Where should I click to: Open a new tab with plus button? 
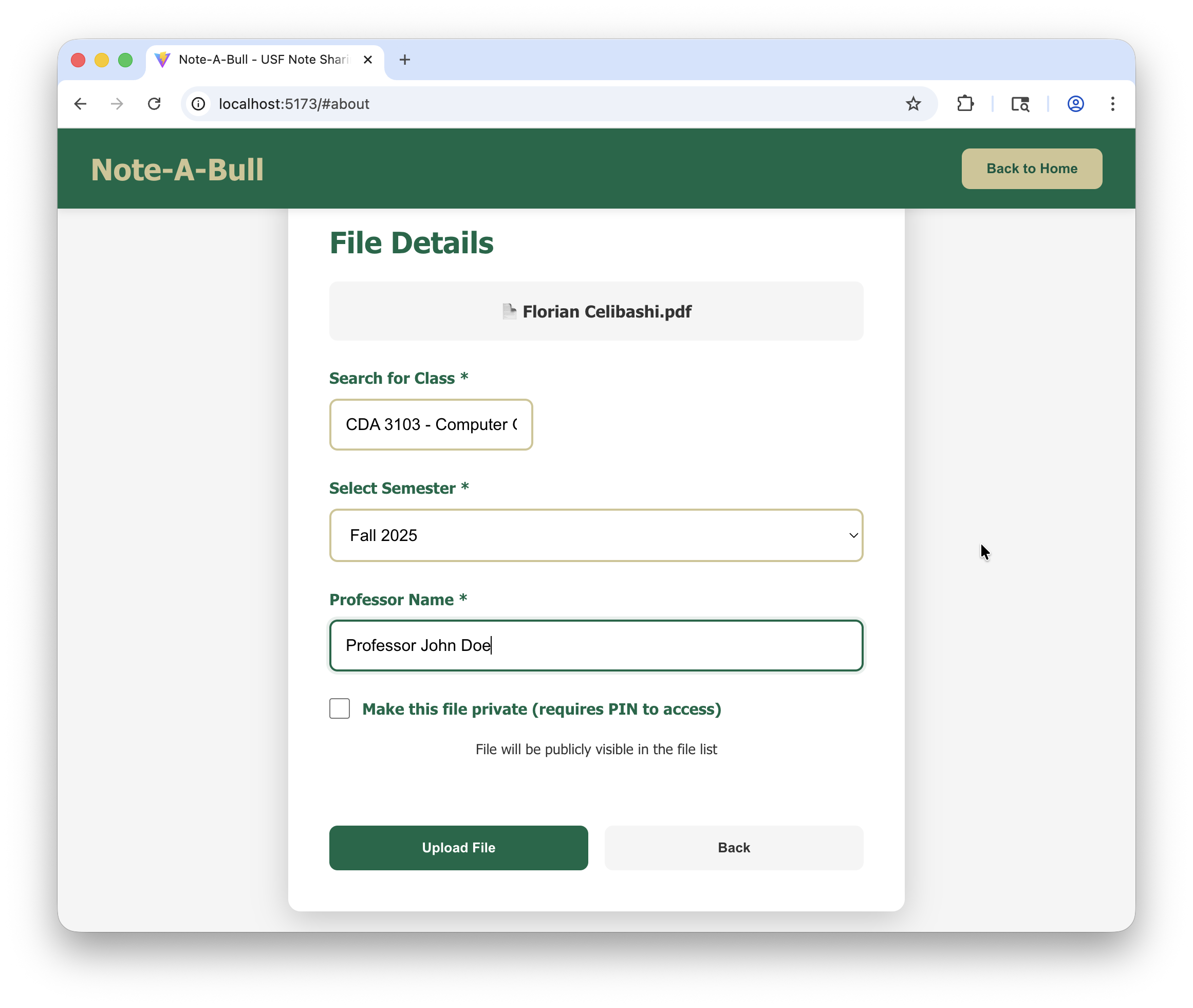click(404, 60)
